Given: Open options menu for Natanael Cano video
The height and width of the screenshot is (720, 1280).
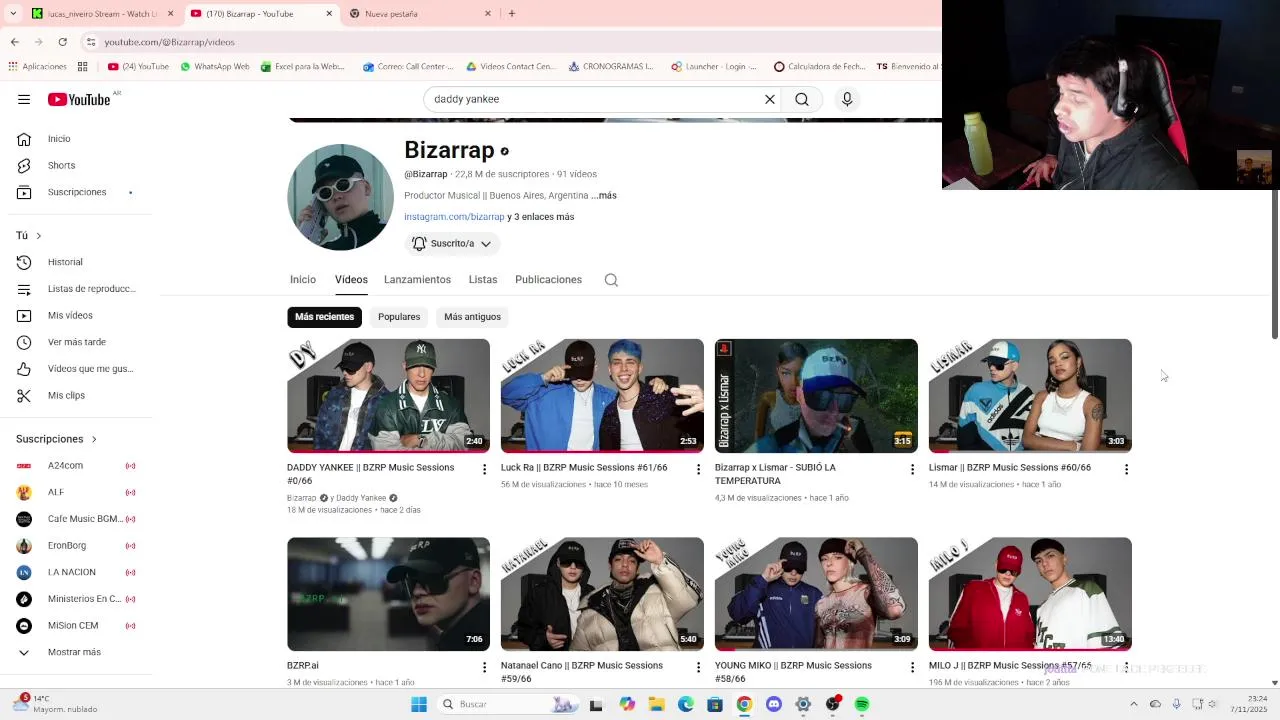Looking at the screenshot, I should coord(698,667).
